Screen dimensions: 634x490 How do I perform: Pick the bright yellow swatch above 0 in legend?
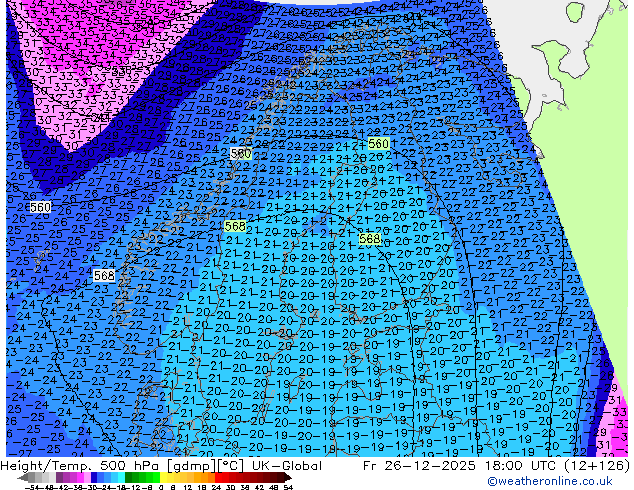point(164,477)
